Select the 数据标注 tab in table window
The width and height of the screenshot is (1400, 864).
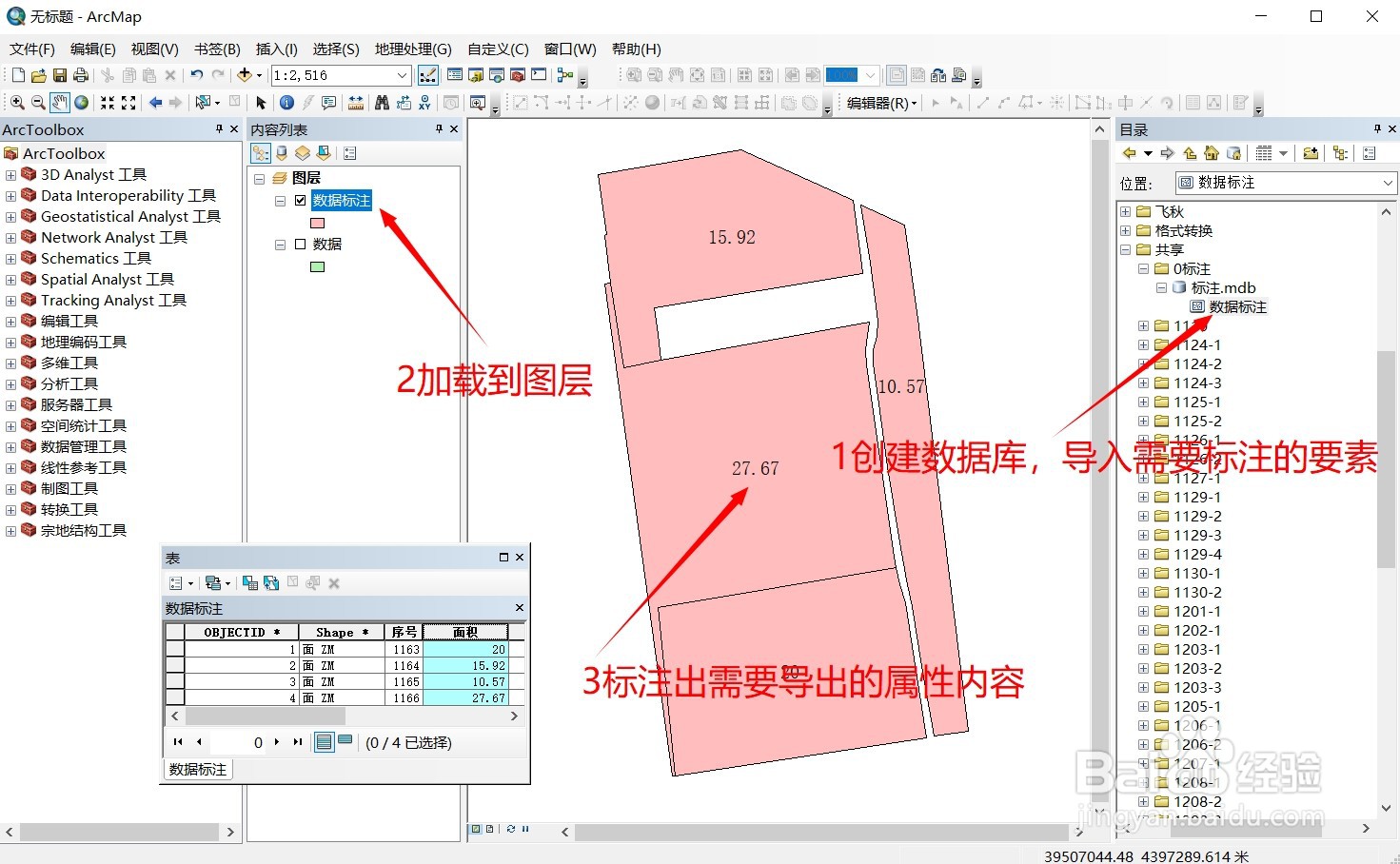(198, 770)
